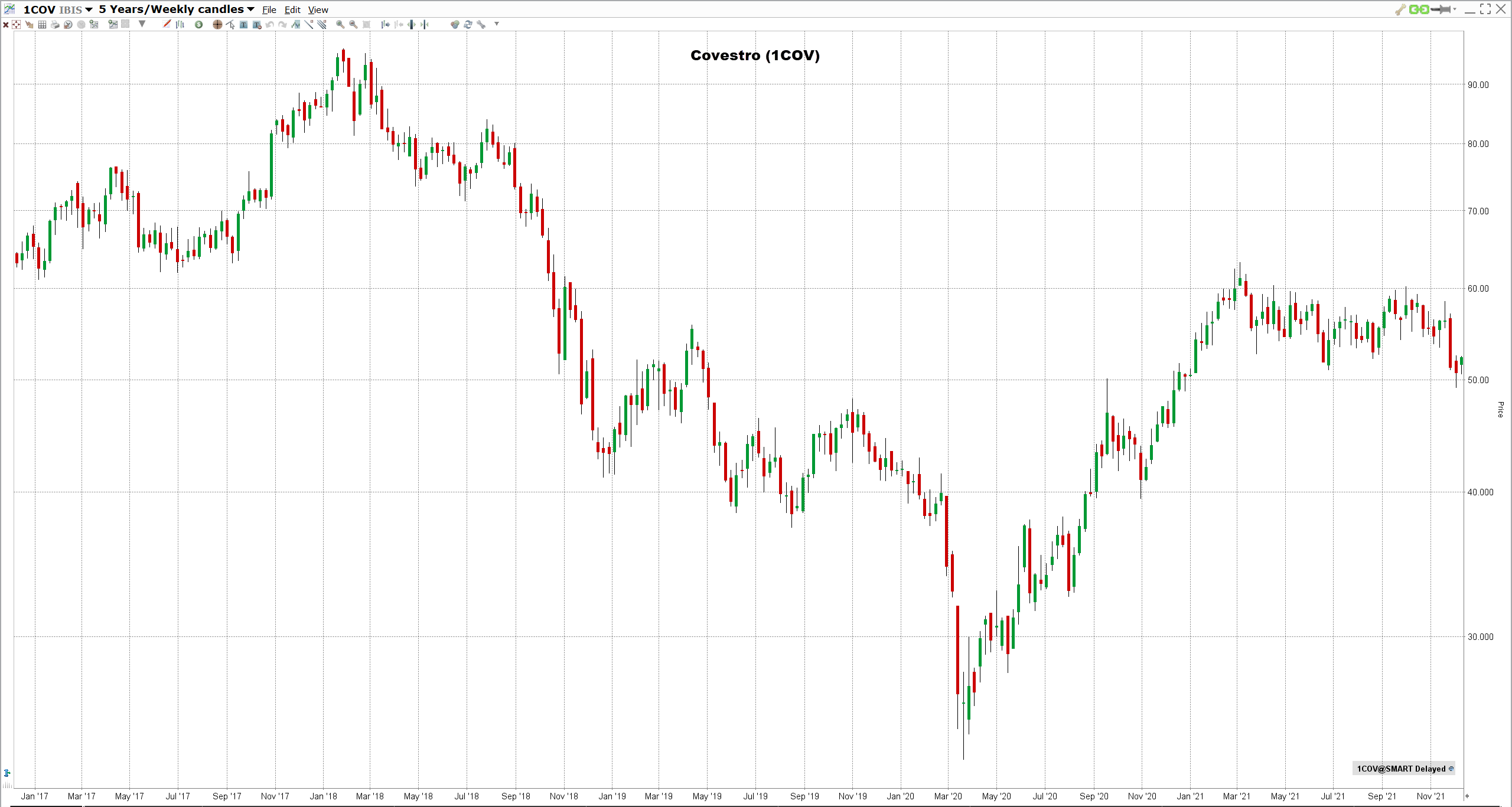Click the grid table toolbar icon
Viewport: 1512px width, 807px height.
(42, 24)
